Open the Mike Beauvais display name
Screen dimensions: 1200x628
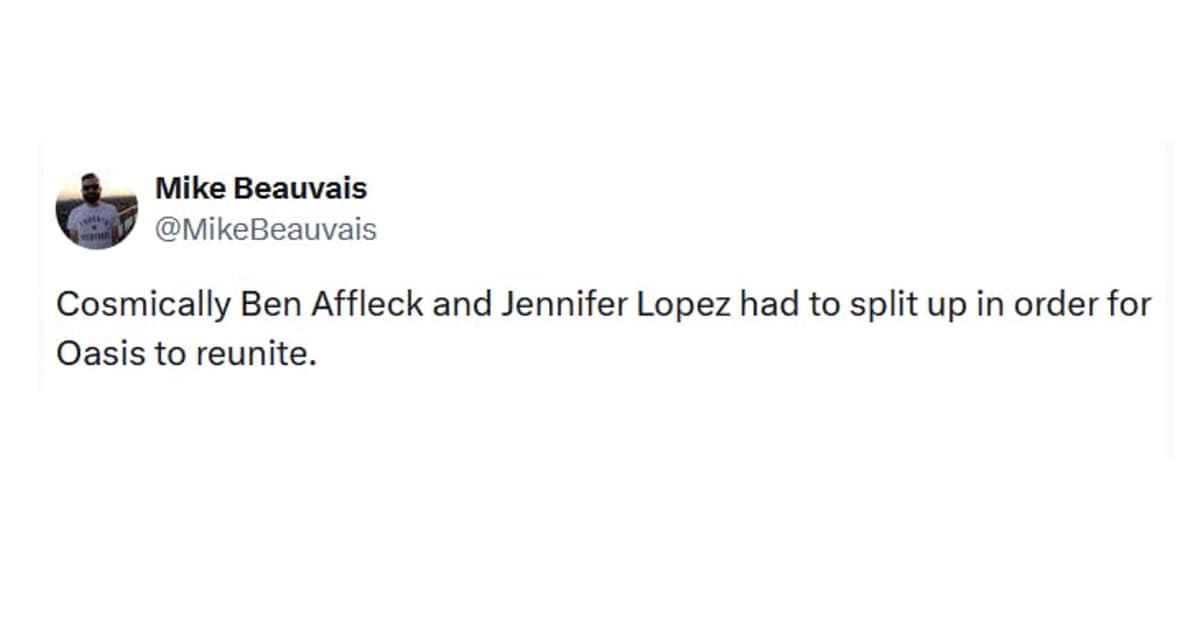coord(261,188)
